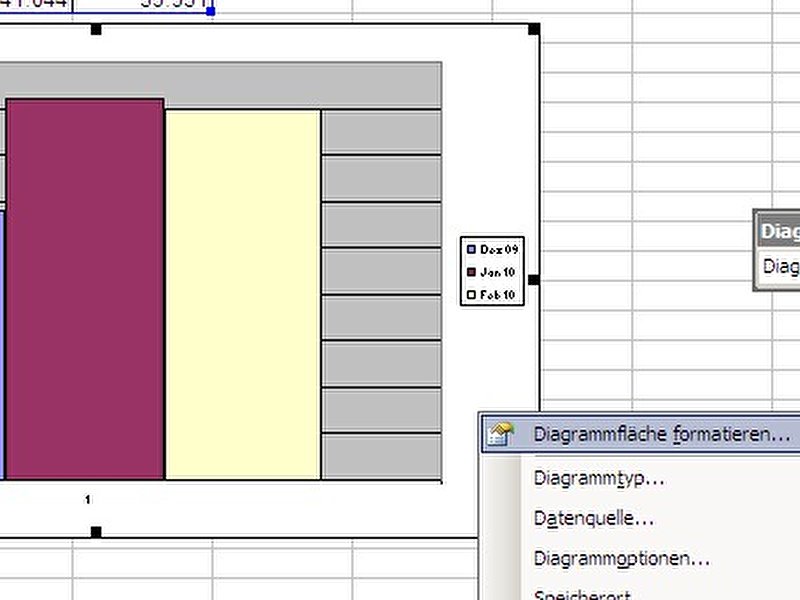The width and height of the screenshot is (800, 600).
Task: Select the maroon Jan 10 bar
Action: (x=85, y=290)
